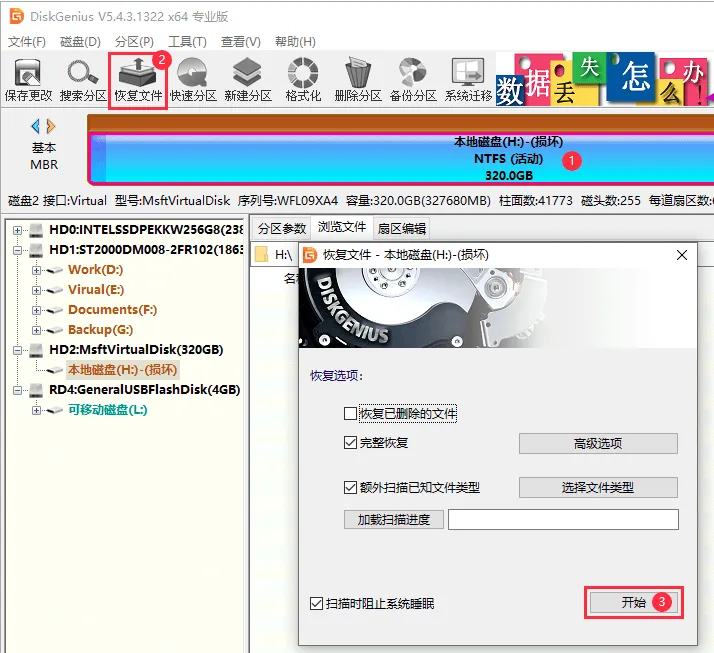Click the 高级选项 button
Screen dimensions: 714x653
point(598,444)
